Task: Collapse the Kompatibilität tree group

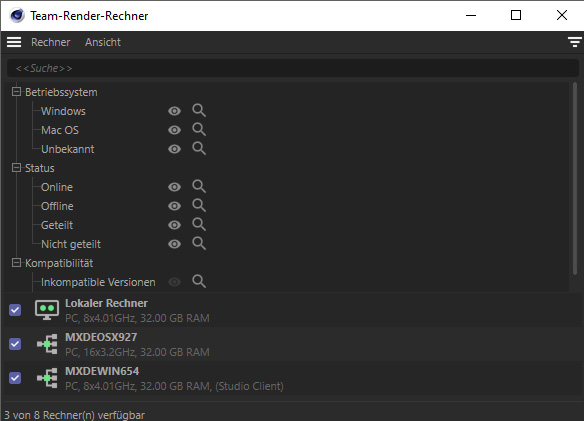Action: pyautogui.click(x=16, y=263)
